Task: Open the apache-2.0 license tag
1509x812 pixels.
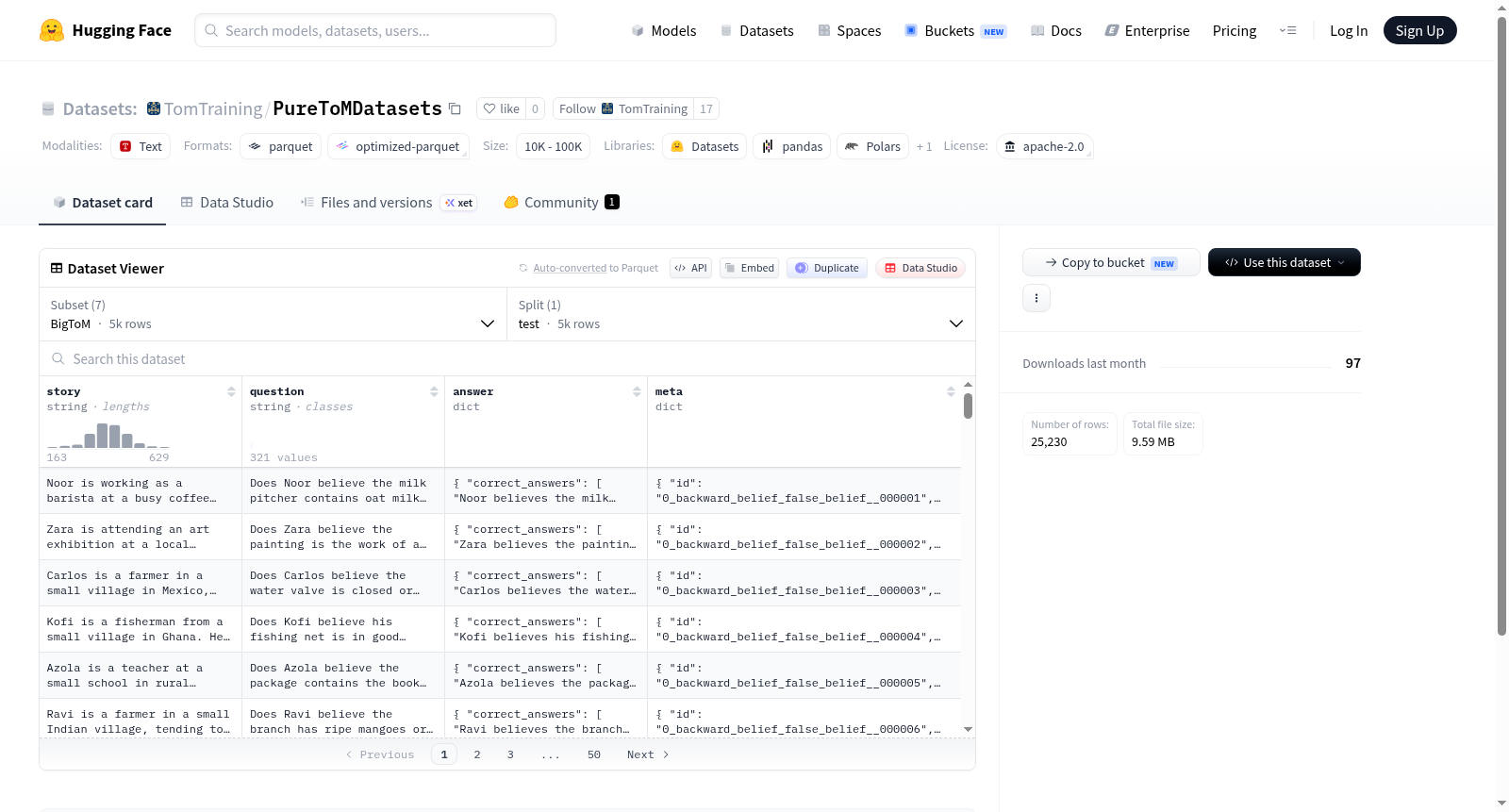Action: click(x=1045, y=146)
